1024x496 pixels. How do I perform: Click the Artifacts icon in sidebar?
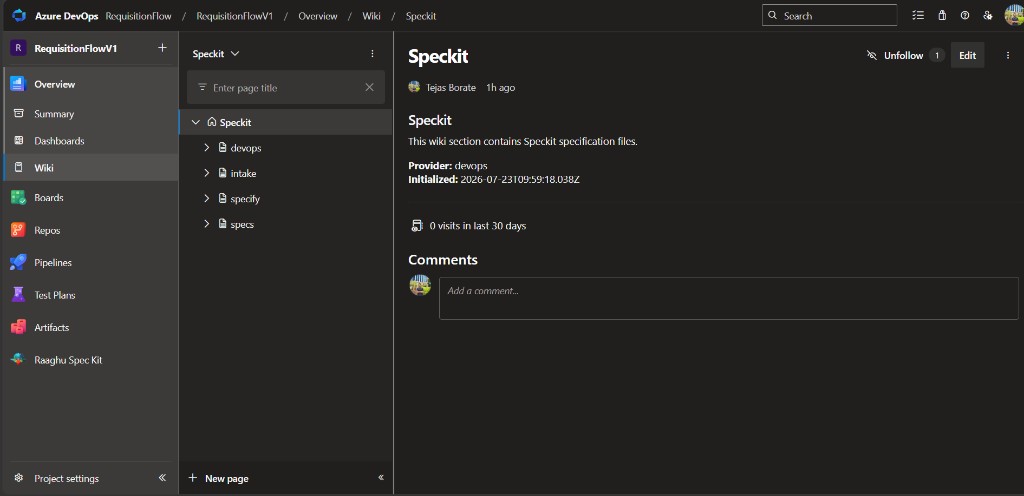[x=18, y=328]
